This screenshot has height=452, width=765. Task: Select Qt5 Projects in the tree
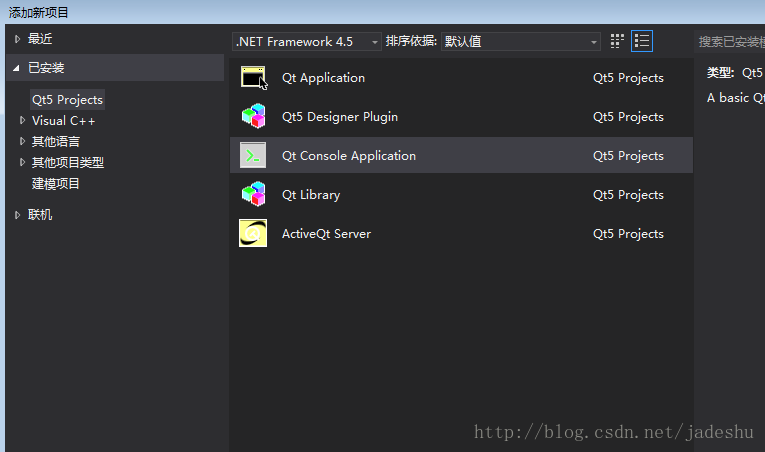pyautogui.click(x=67, y=100)
